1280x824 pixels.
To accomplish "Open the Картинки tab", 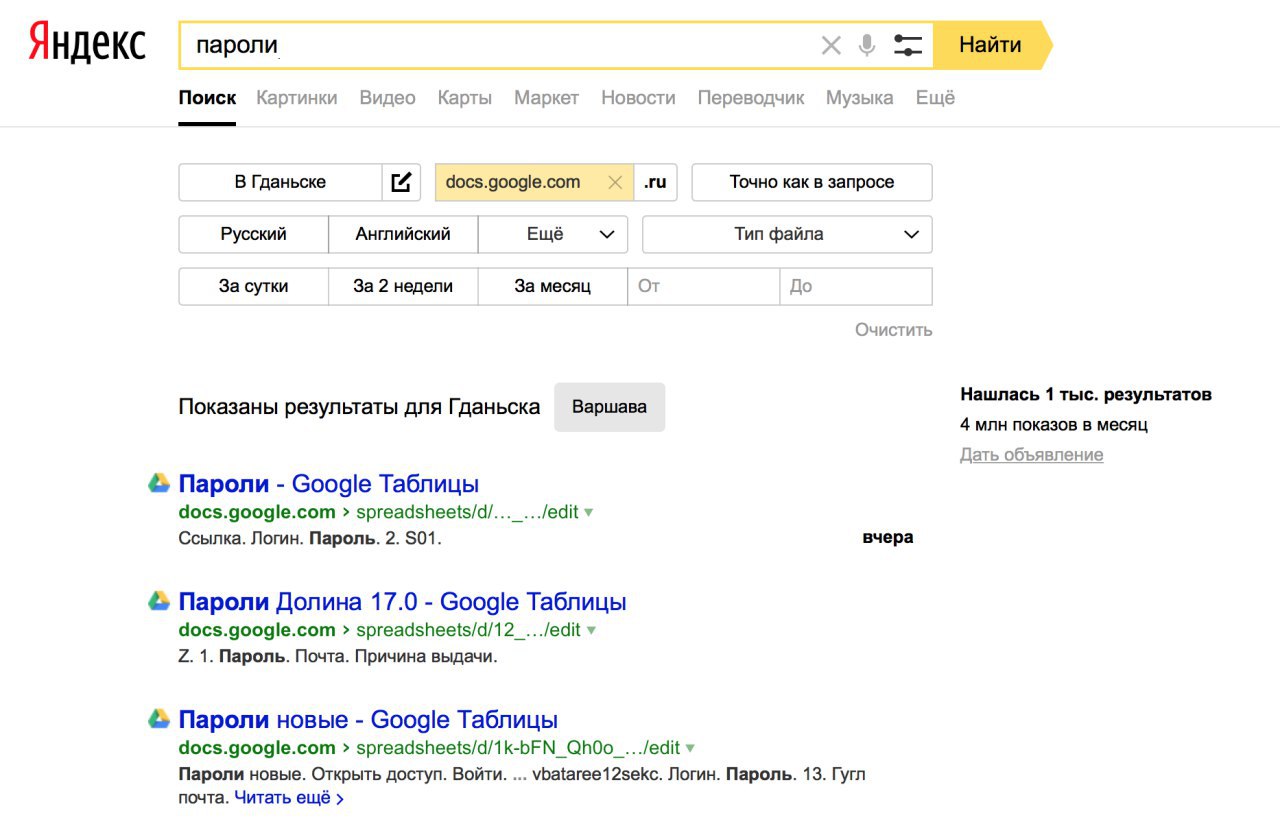I will tap(297, 98).
